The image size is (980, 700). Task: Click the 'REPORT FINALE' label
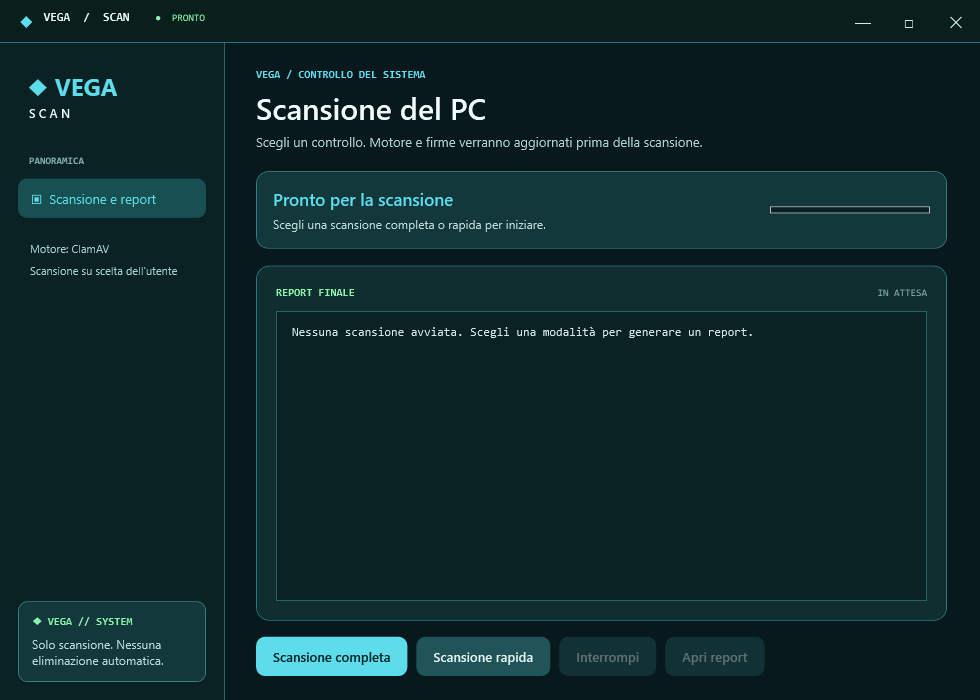tap(315, 292)
